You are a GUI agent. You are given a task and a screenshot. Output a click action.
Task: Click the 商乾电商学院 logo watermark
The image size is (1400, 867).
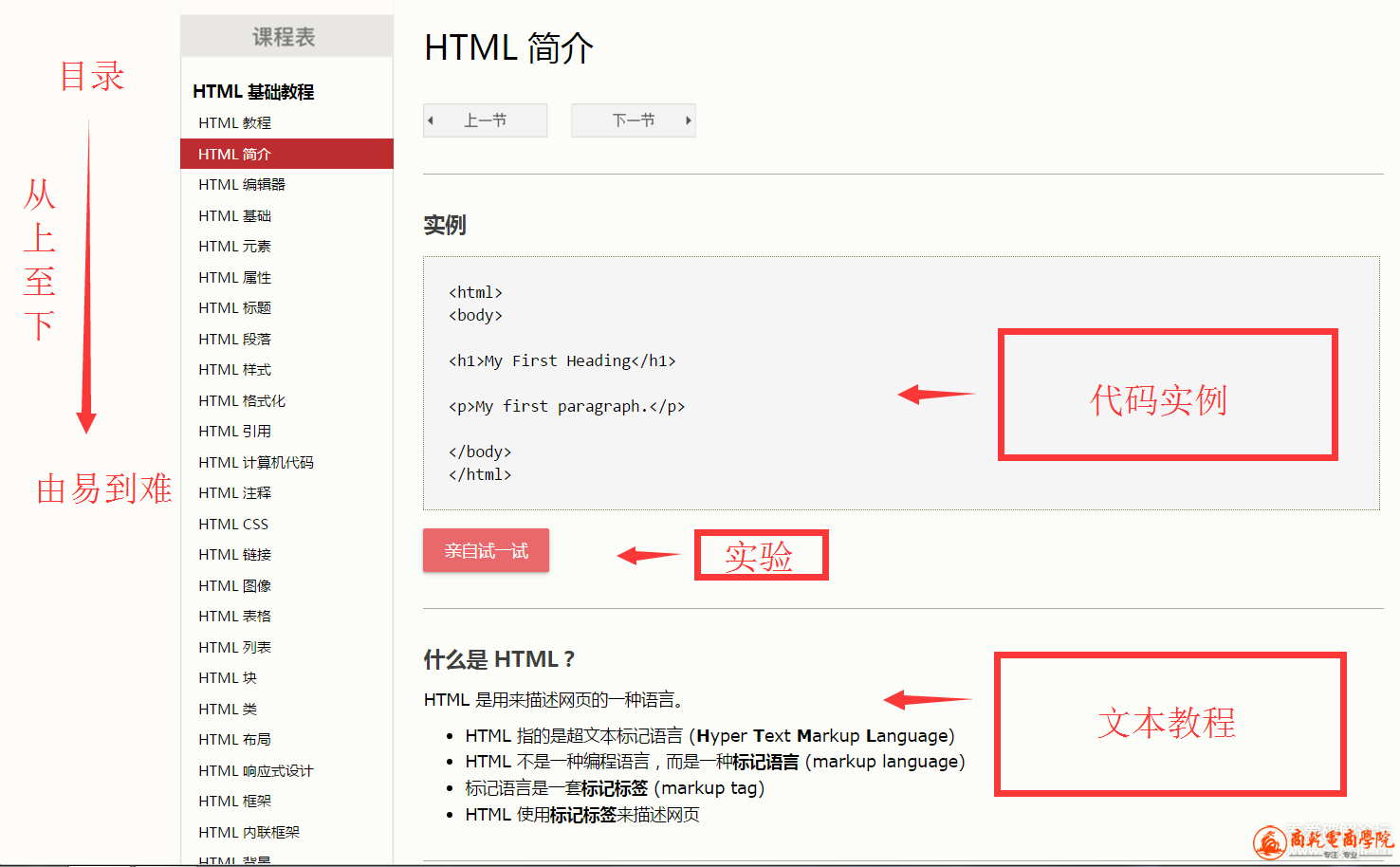tap(1323, 841)
